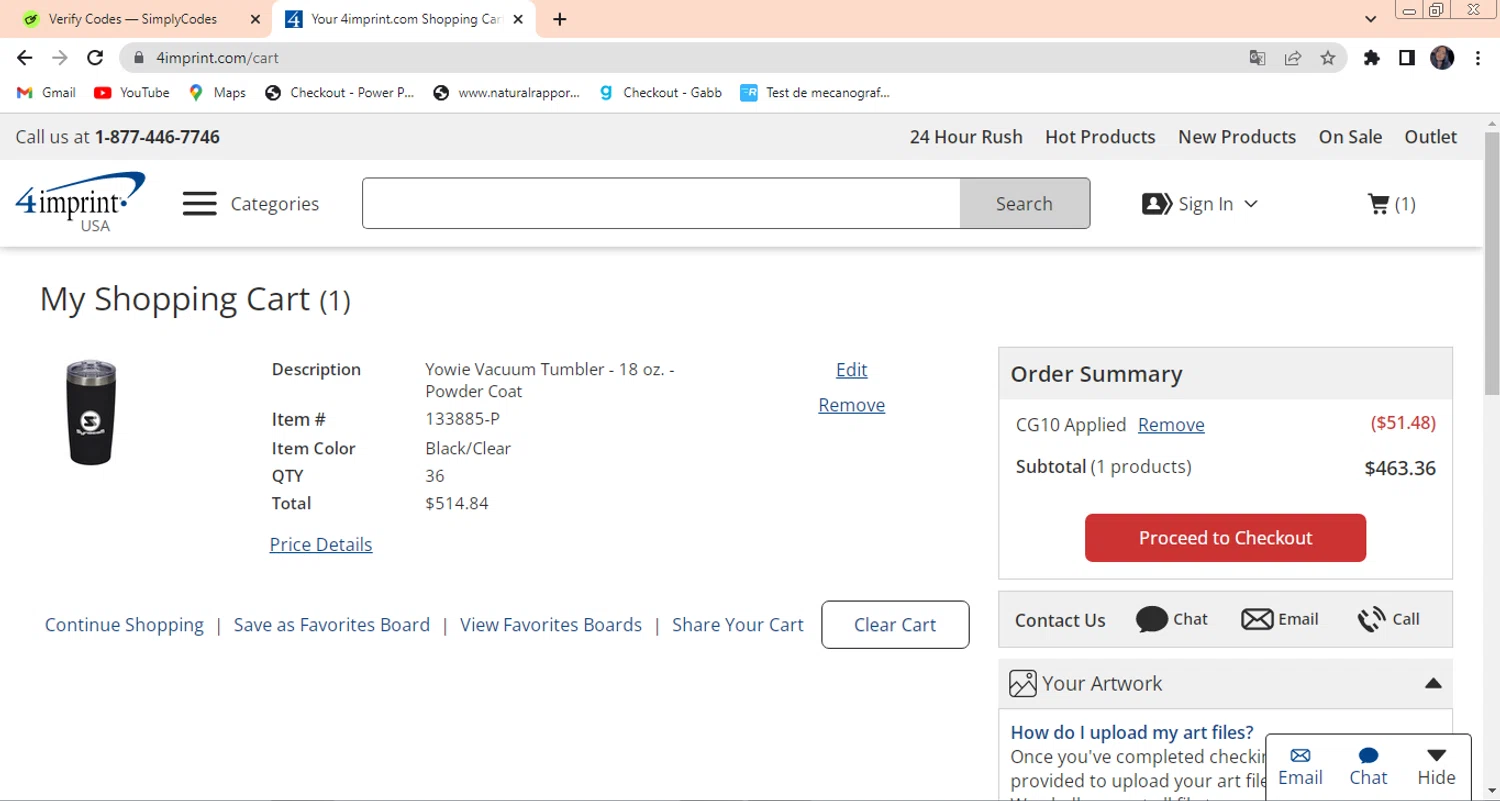Open Outlet menu item
The width and height of the screenshot is (1500, 801).
point(1431,137)
